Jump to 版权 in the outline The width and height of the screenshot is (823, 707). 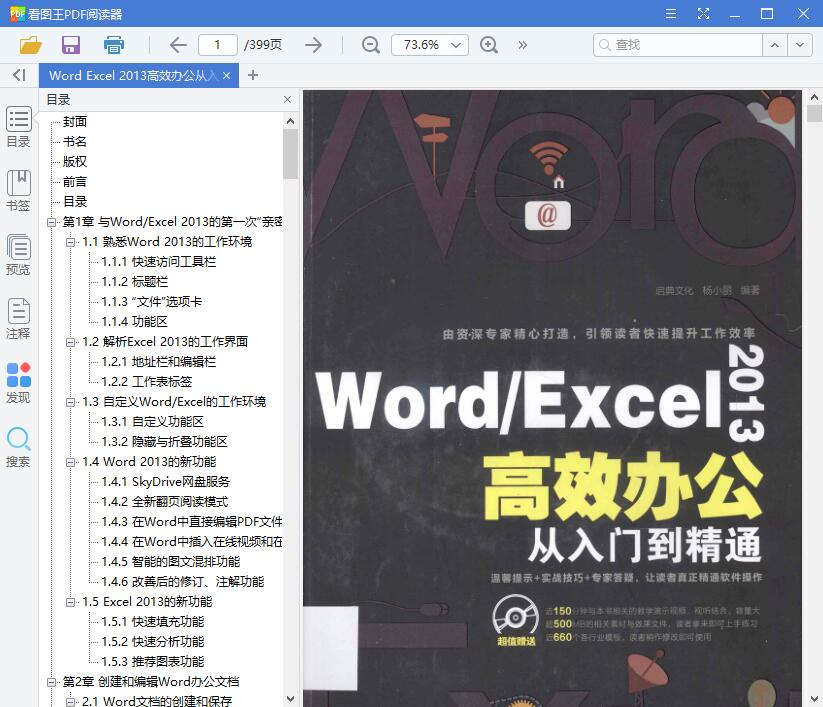75,162
